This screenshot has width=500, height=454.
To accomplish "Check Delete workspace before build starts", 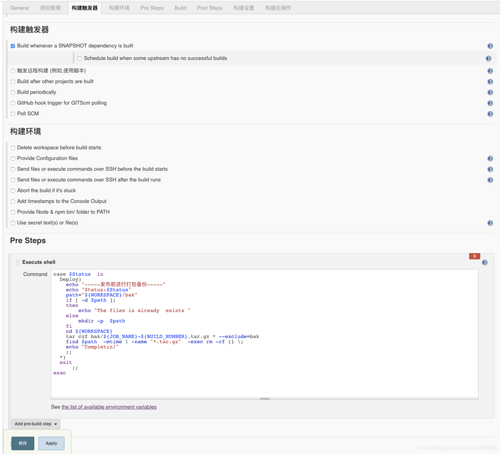I will click(x=13, y=148).
